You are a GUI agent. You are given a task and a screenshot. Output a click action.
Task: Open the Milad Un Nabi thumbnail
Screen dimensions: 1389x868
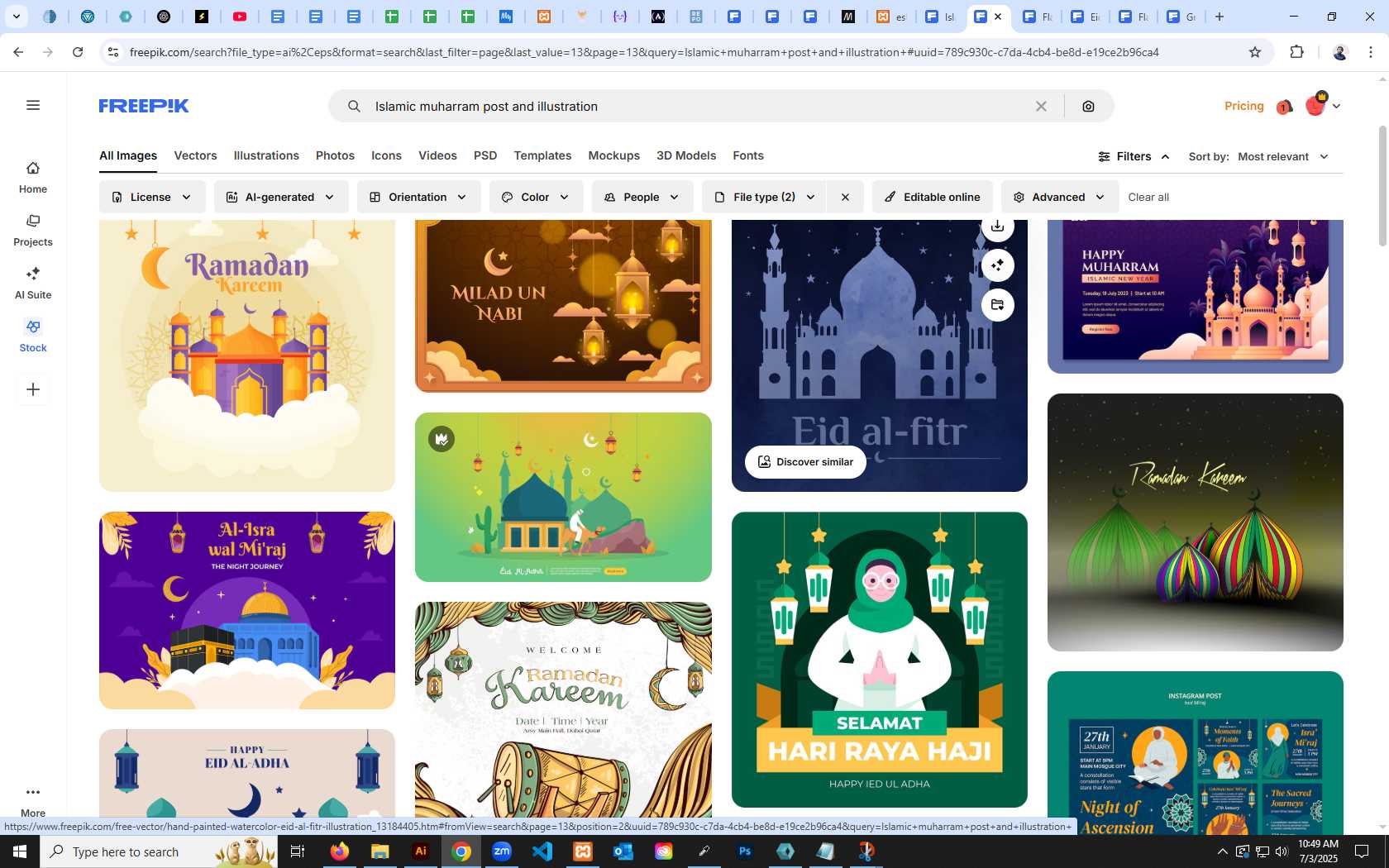coord(563,306)
